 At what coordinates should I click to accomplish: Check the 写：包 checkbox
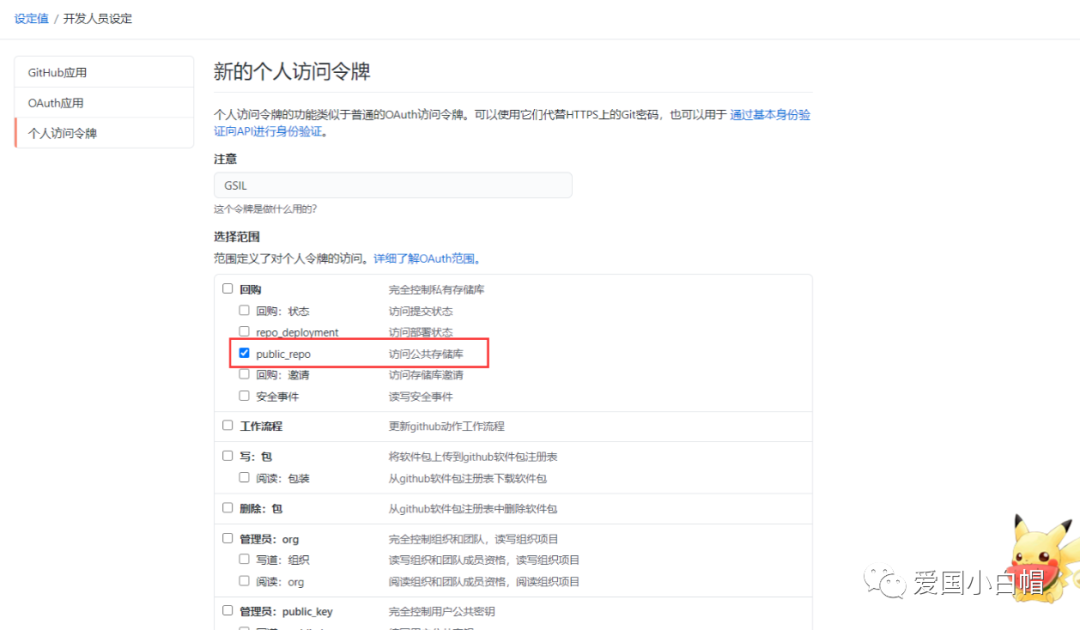(x=228, y=456)
